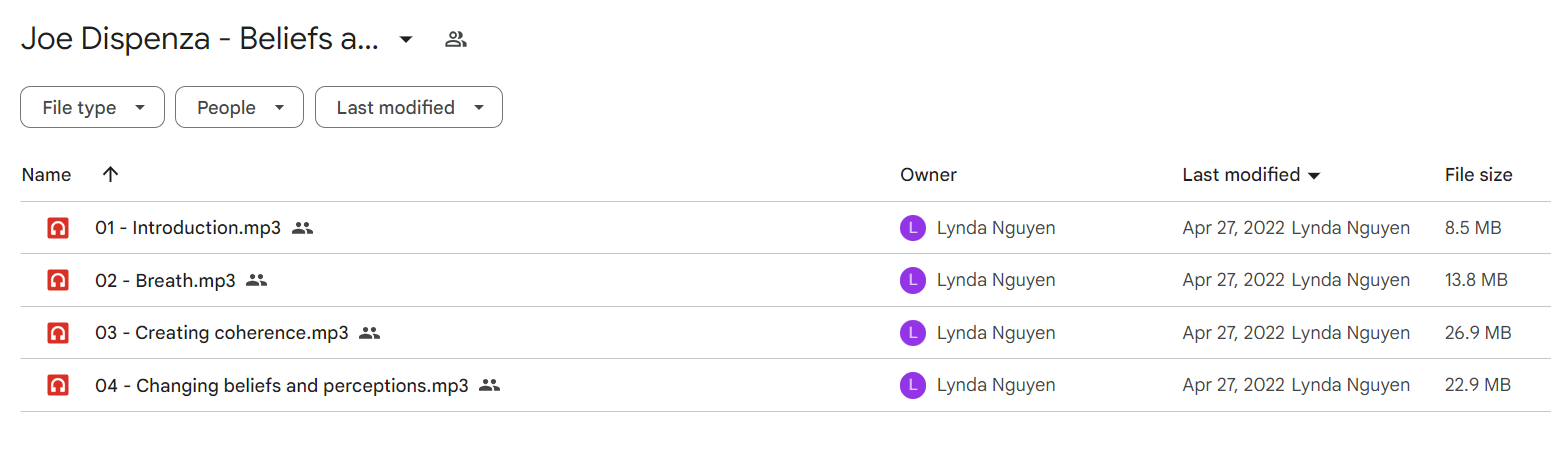
Task: Click the audio icon for 01 - Introduction.mp3
Action: [x=58, y=228]
